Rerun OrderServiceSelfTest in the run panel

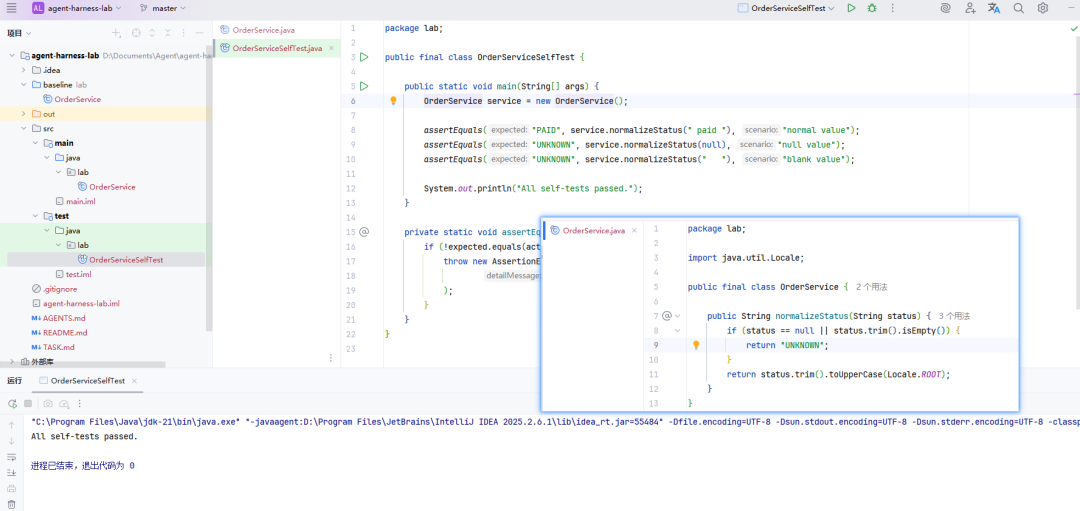(x=12, y=404)
